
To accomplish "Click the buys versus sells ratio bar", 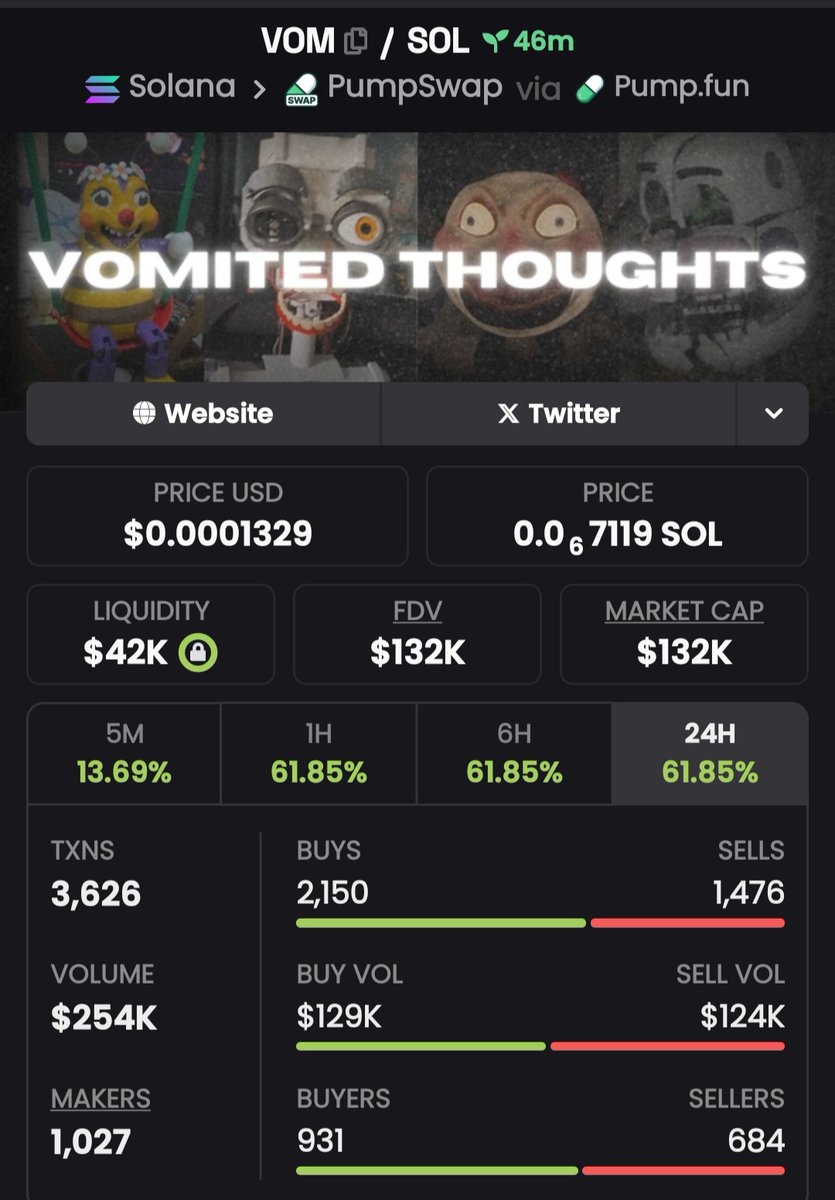I will click(x=541, y=923).
